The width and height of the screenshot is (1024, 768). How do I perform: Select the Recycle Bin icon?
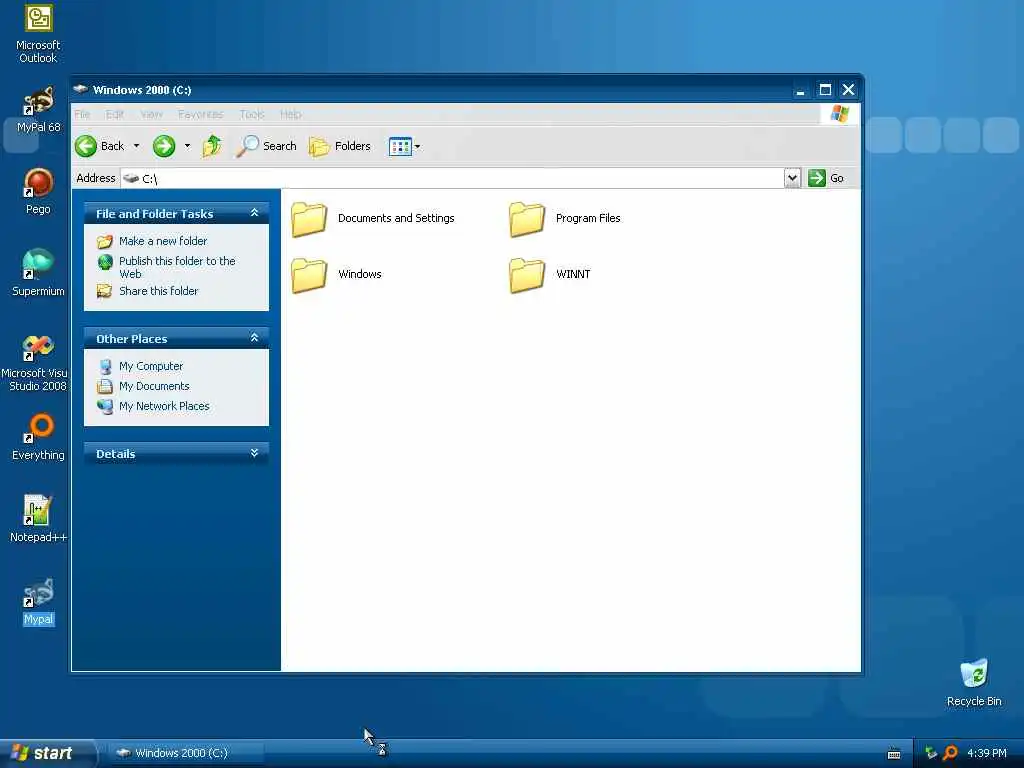(x=974, y=683)
